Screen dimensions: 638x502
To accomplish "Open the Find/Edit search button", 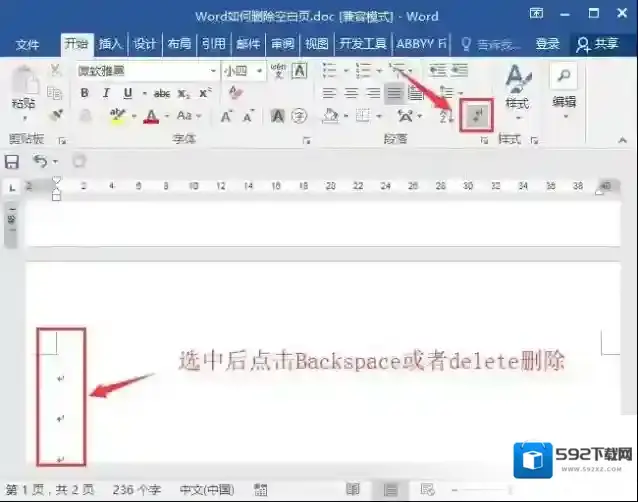I will point(564,77).
